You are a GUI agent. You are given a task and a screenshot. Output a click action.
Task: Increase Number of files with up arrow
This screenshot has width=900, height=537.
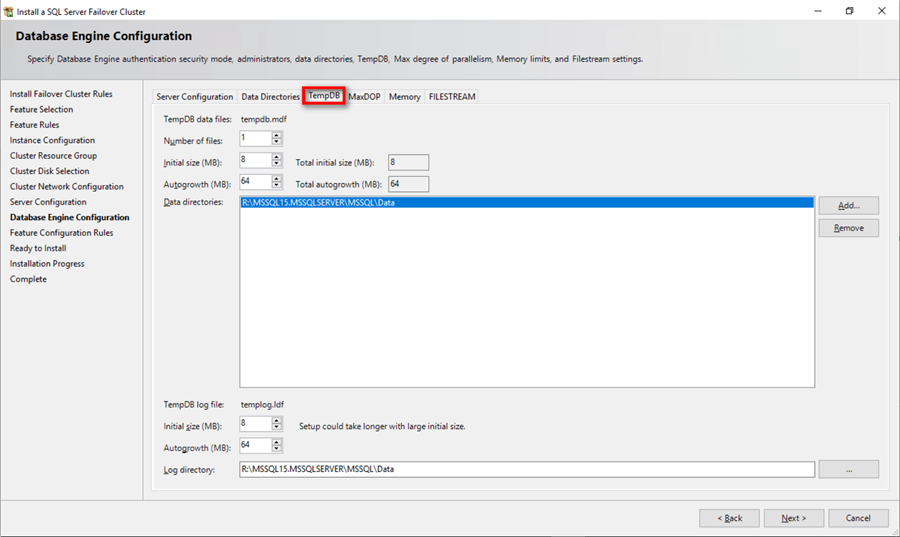click(277, 135)
